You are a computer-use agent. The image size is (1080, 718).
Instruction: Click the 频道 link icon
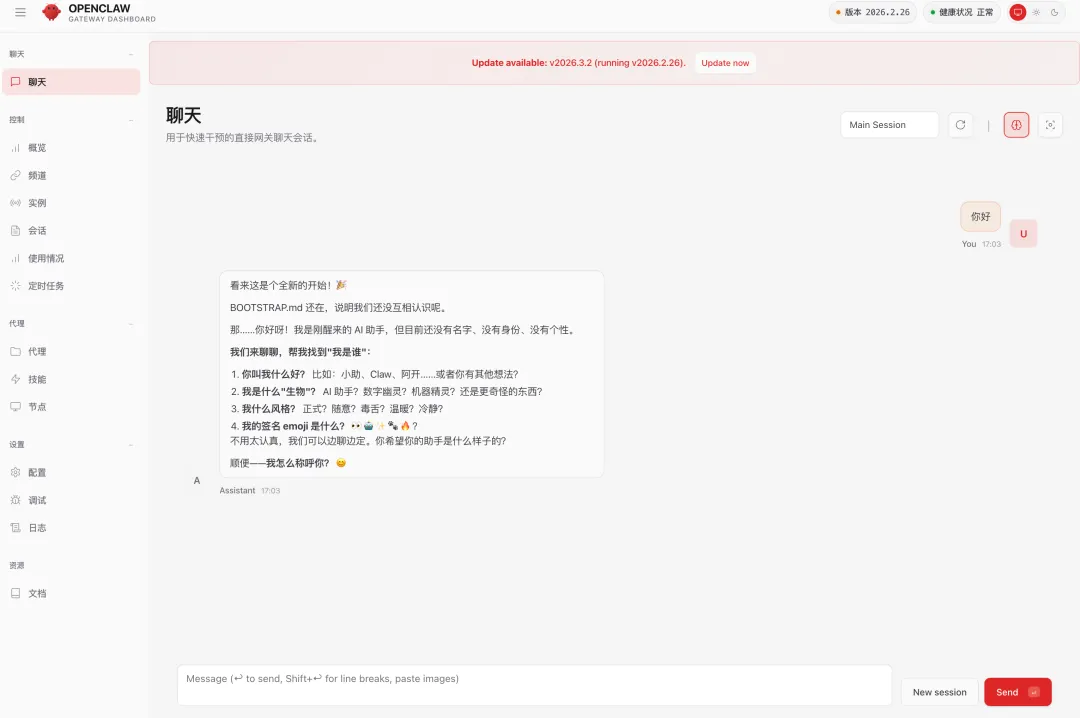click(15, 176)
